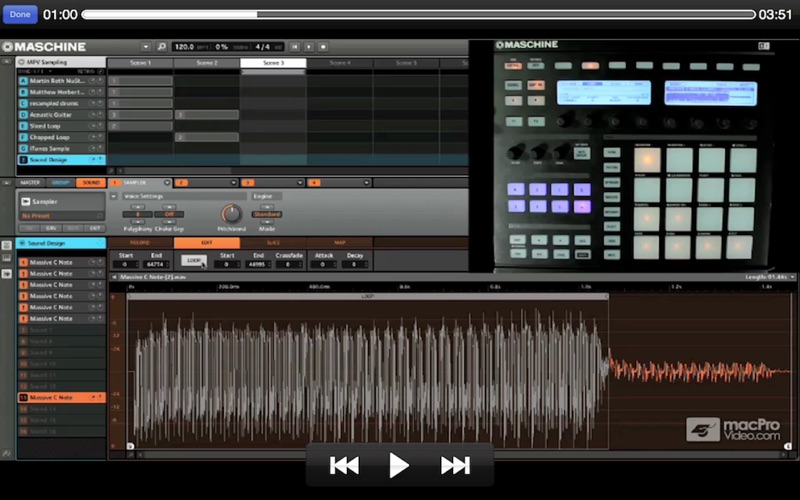This screenshot has width=800, height=500.
Task: Select Scene 2 header
Action: tap(207, 63)
